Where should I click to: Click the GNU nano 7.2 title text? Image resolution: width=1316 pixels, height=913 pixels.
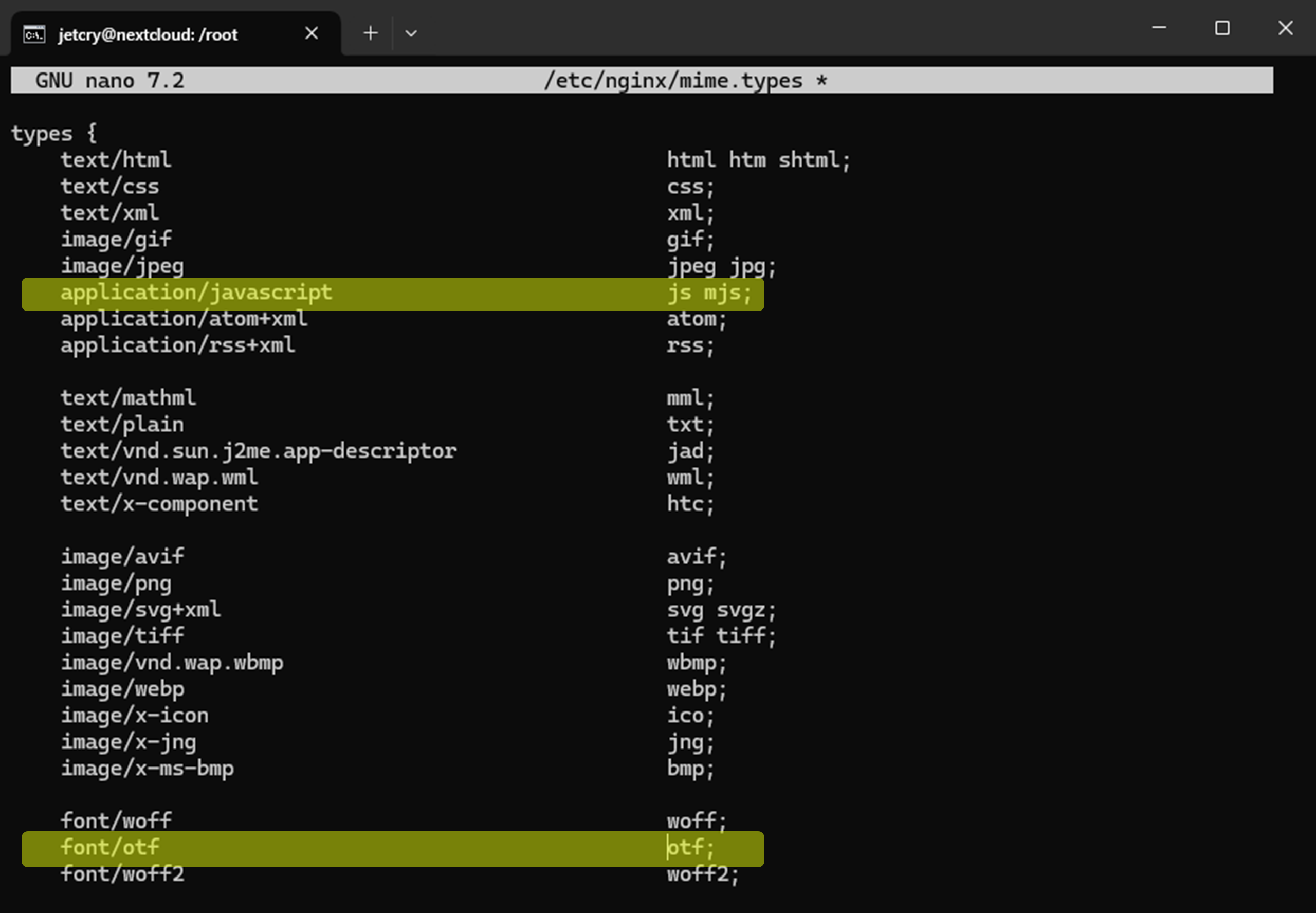[x=110, y=80]
